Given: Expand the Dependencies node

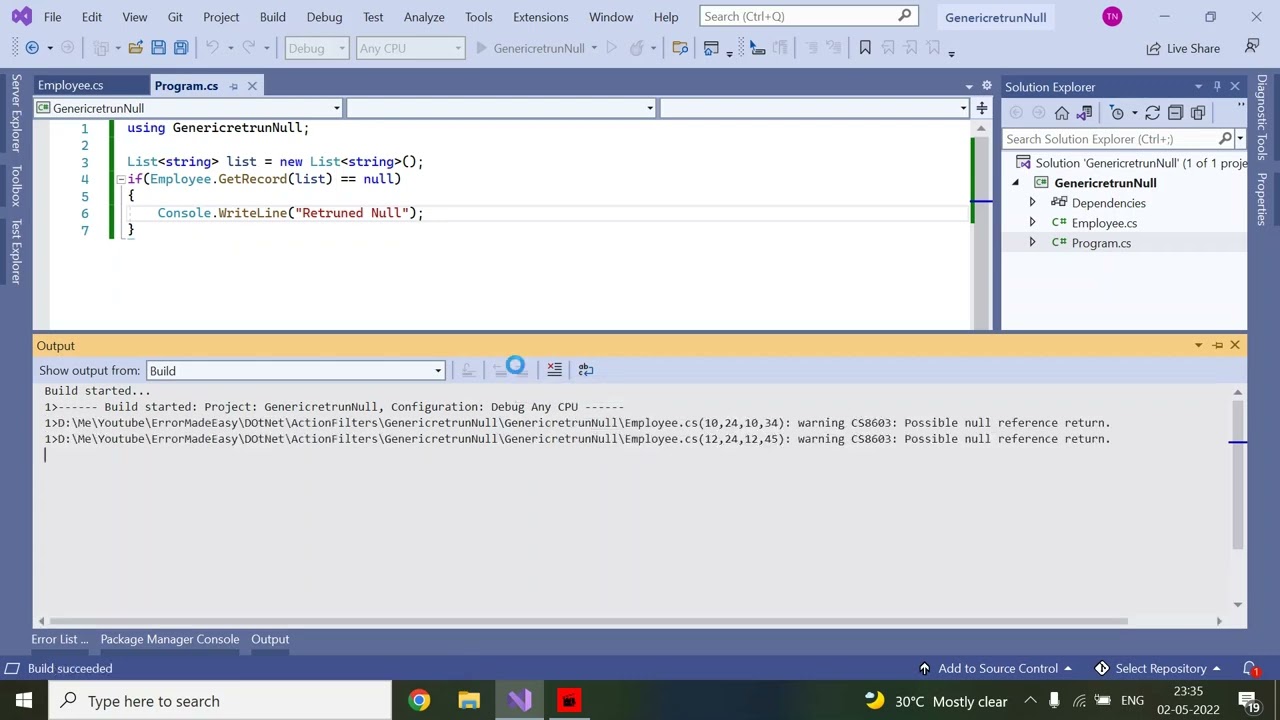Looking at the screenshot, I should pyautogui.click(x=1032, y=203).
